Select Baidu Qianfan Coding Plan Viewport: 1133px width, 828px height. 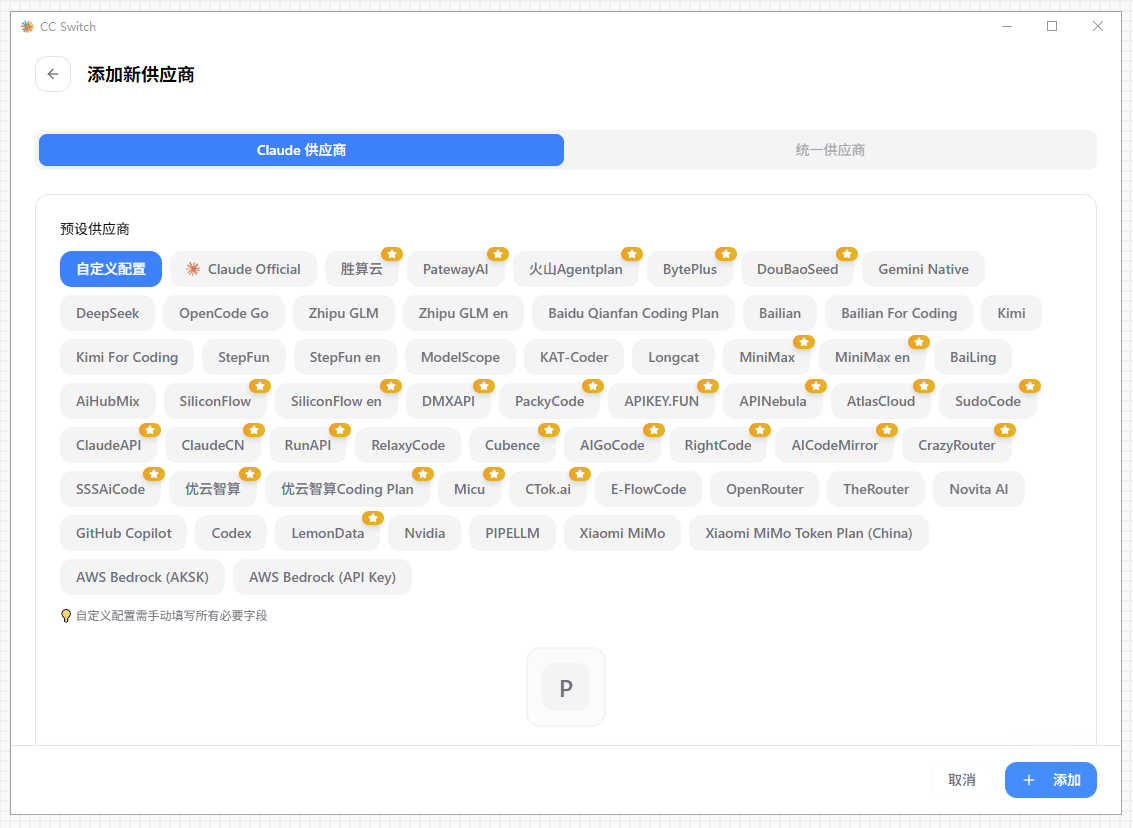[x=633, y=313]
